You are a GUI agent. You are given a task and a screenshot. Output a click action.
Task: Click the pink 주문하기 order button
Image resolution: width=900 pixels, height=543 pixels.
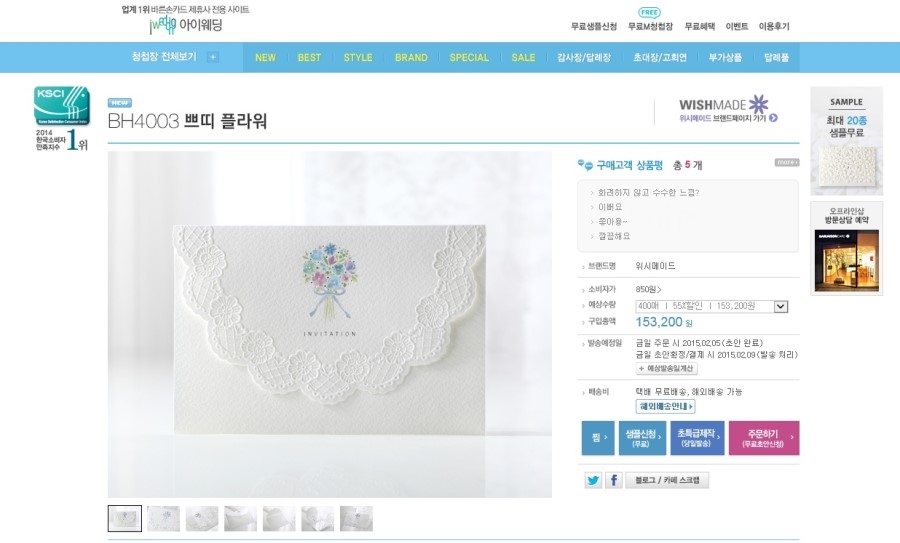(764, 438)
